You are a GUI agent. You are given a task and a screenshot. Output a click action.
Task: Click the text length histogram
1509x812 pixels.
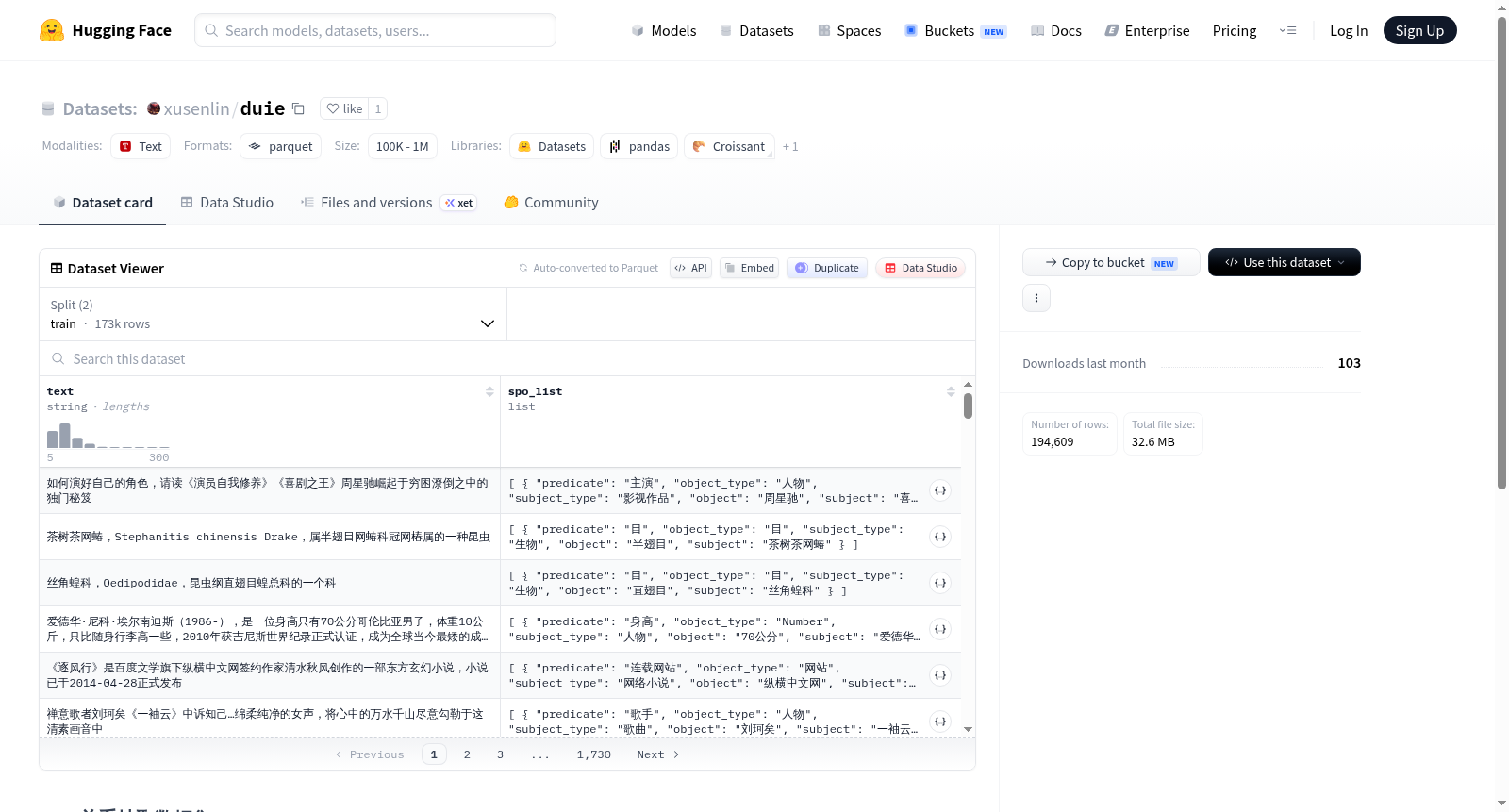pos(108,435)
